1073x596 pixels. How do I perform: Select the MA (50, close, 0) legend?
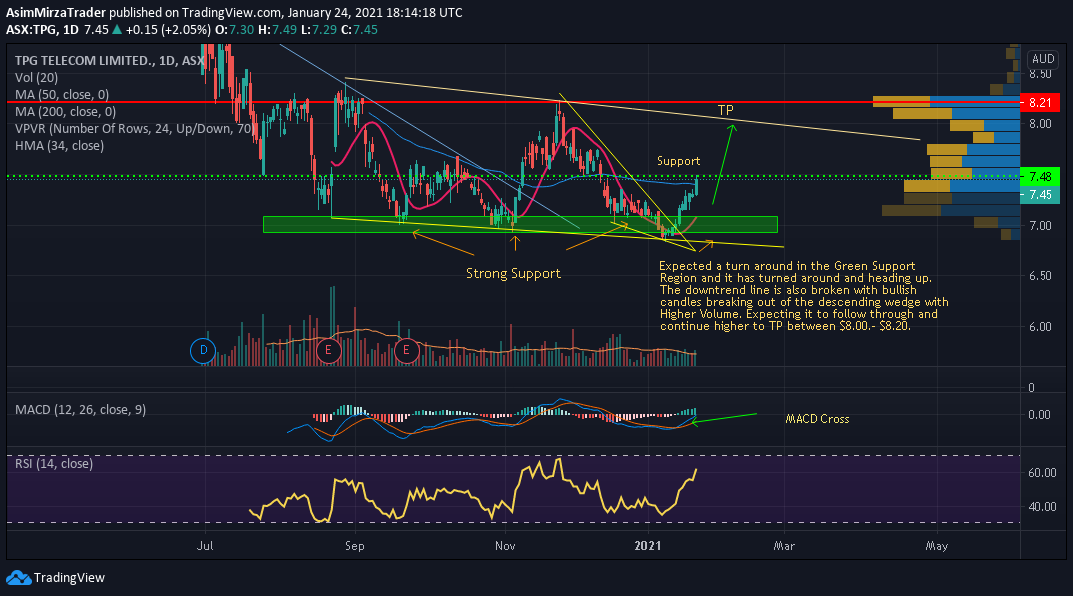pos(62,95)
